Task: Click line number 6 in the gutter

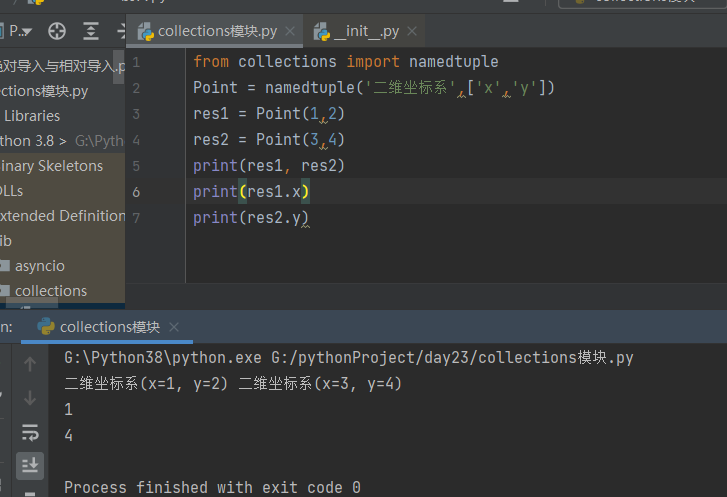Action: pyautogui.click(x=136, y=192)
